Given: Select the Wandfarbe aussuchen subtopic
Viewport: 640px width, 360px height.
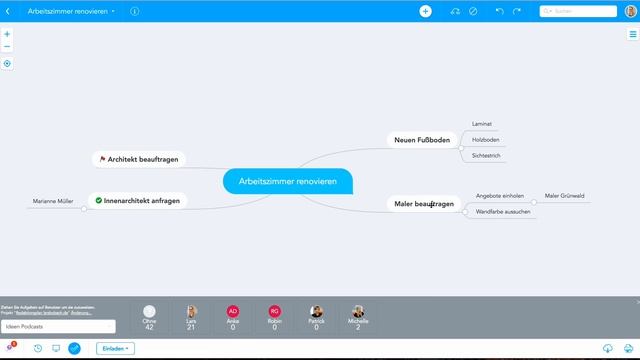Looking at the screenshot, I should [503, 212].
